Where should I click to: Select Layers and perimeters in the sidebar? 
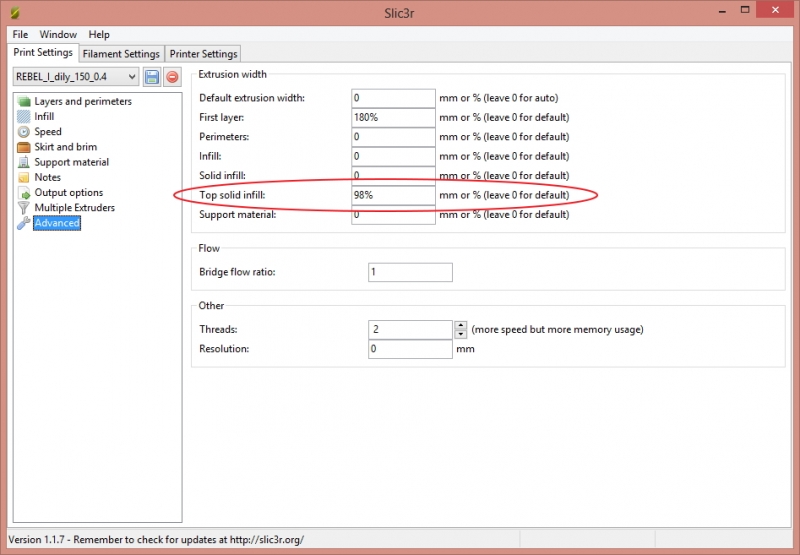coord(82,101)
